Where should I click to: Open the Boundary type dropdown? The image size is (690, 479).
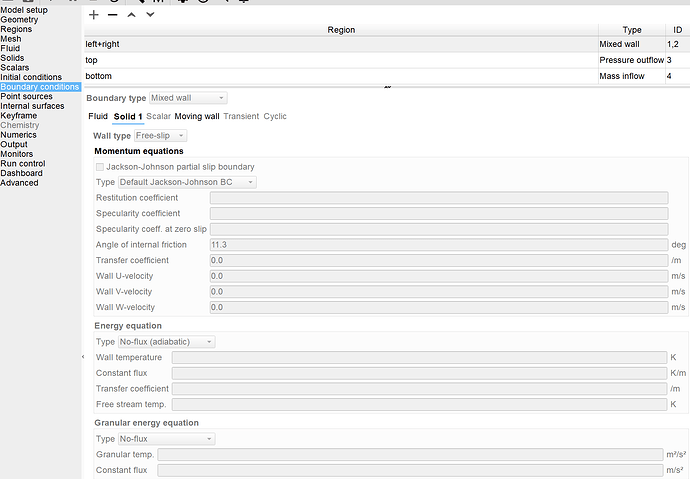click(188, 98)
